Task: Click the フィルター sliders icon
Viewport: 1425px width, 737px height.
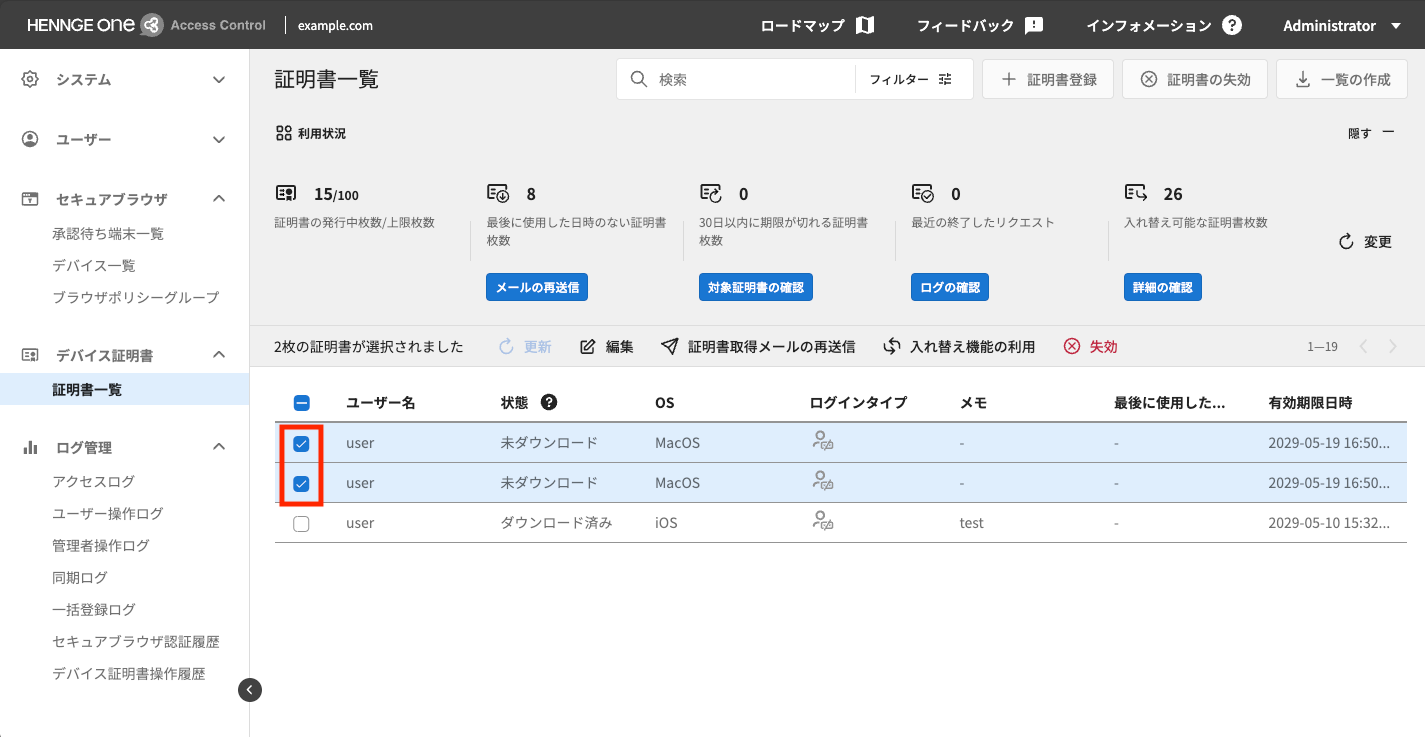Action: point(945,79)
